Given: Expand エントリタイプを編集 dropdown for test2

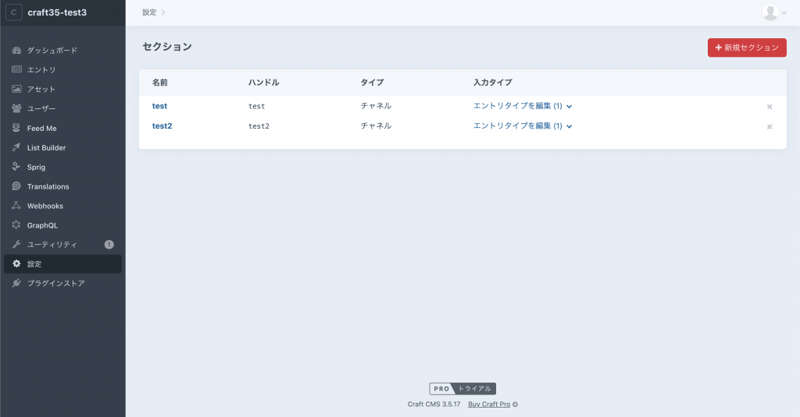Looking at the screenshot, I should (x=522, y=126).
